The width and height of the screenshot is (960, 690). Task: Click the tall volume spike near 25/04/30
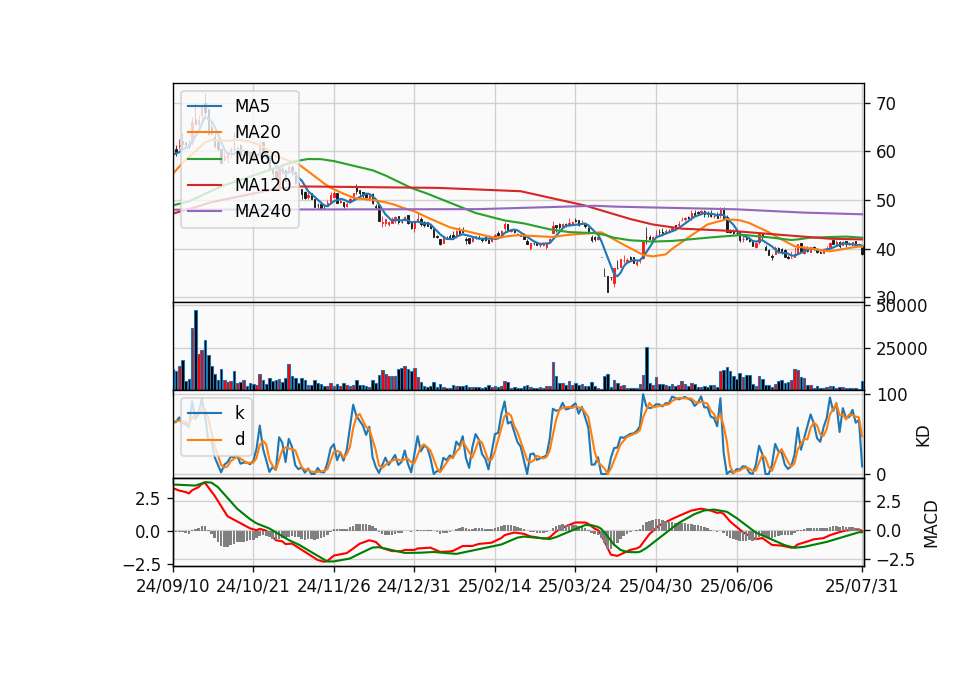tap(647, 369)
